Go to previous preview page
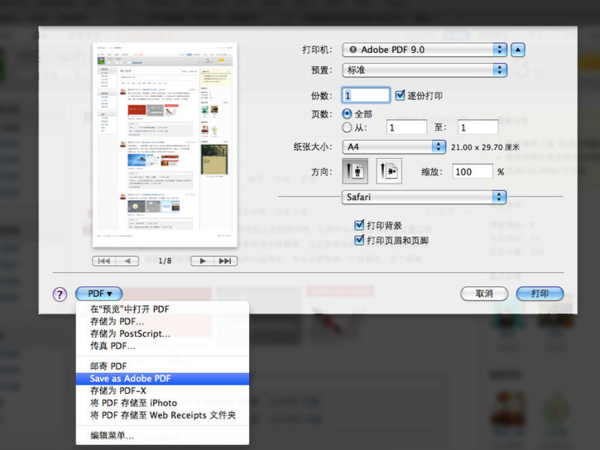 click(x=127, y=261)
